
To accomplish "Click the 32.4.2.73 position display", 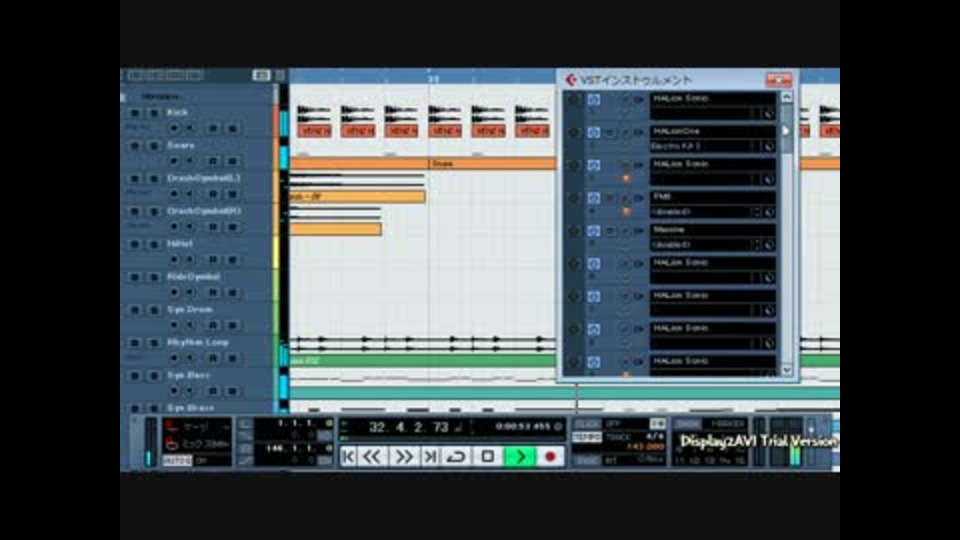I will pyautogui.click(x=409, y=427).
